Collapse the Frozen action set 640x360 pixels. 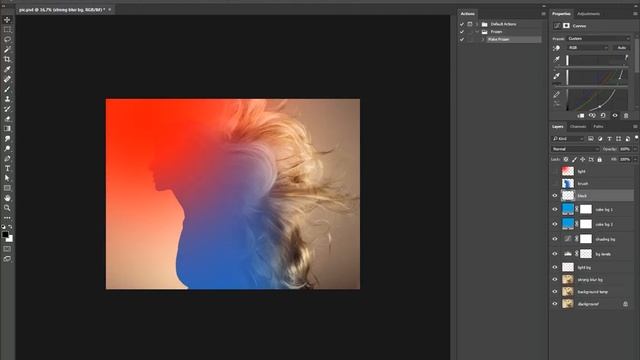click(477, 32)
